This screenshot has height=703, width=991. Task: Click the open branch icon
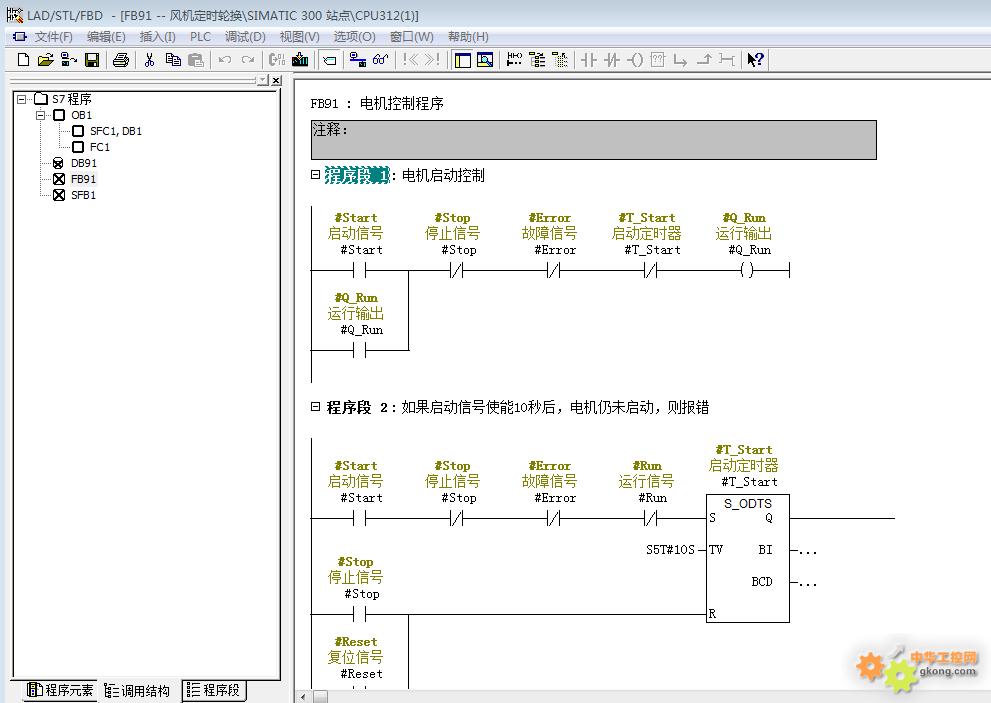pyautogui.click(x=681, y=60)
